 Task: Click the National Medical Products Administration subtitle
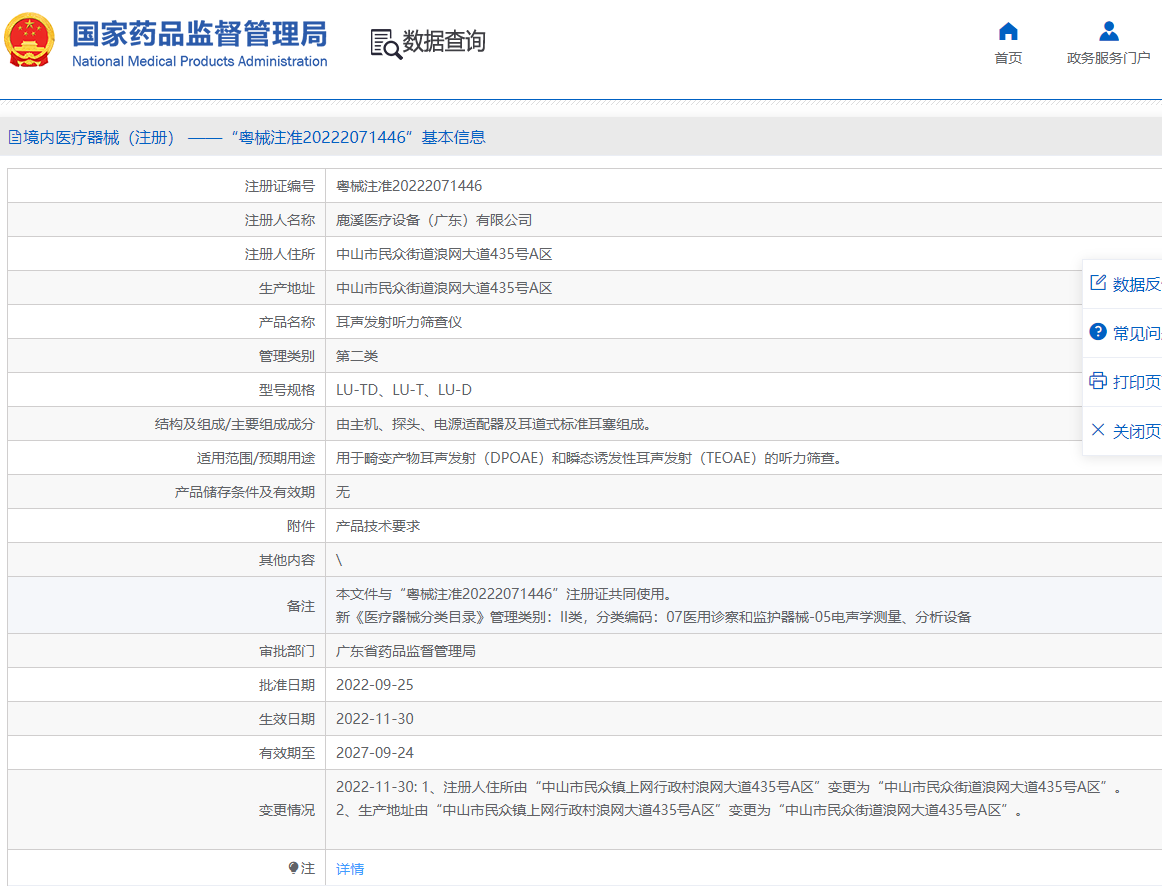199,61
